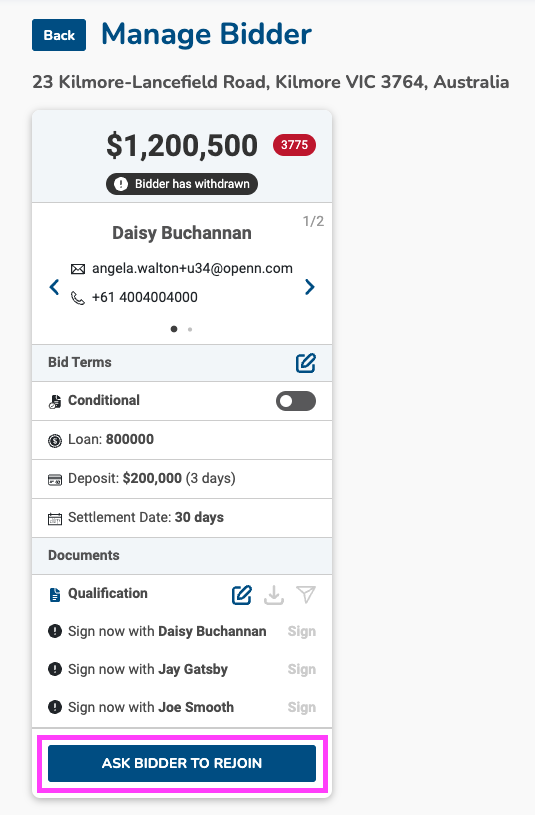The height and width of the screenshot is (815, 535).
Task: Show next bidder contact with right chevron
Action: tap(310, 287)
